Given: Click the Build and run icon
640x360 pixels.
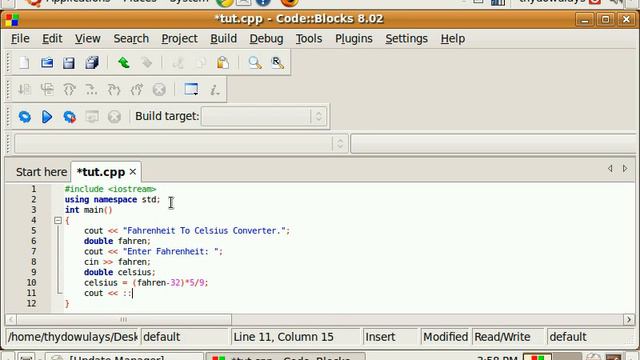Looking at the screenshot, I should (69, 117).
